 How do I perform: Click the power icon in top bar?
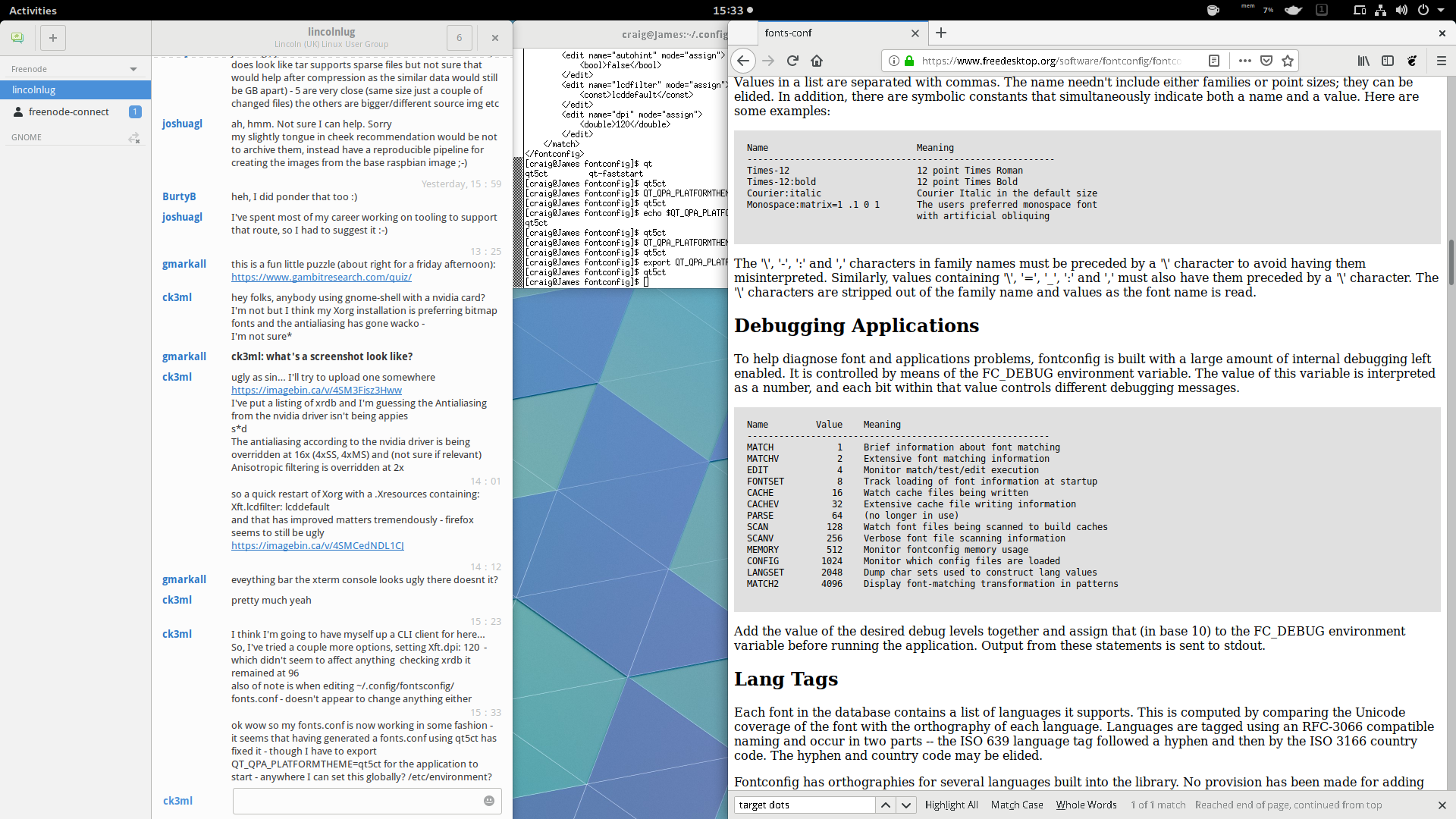(x=1423, y=11)
